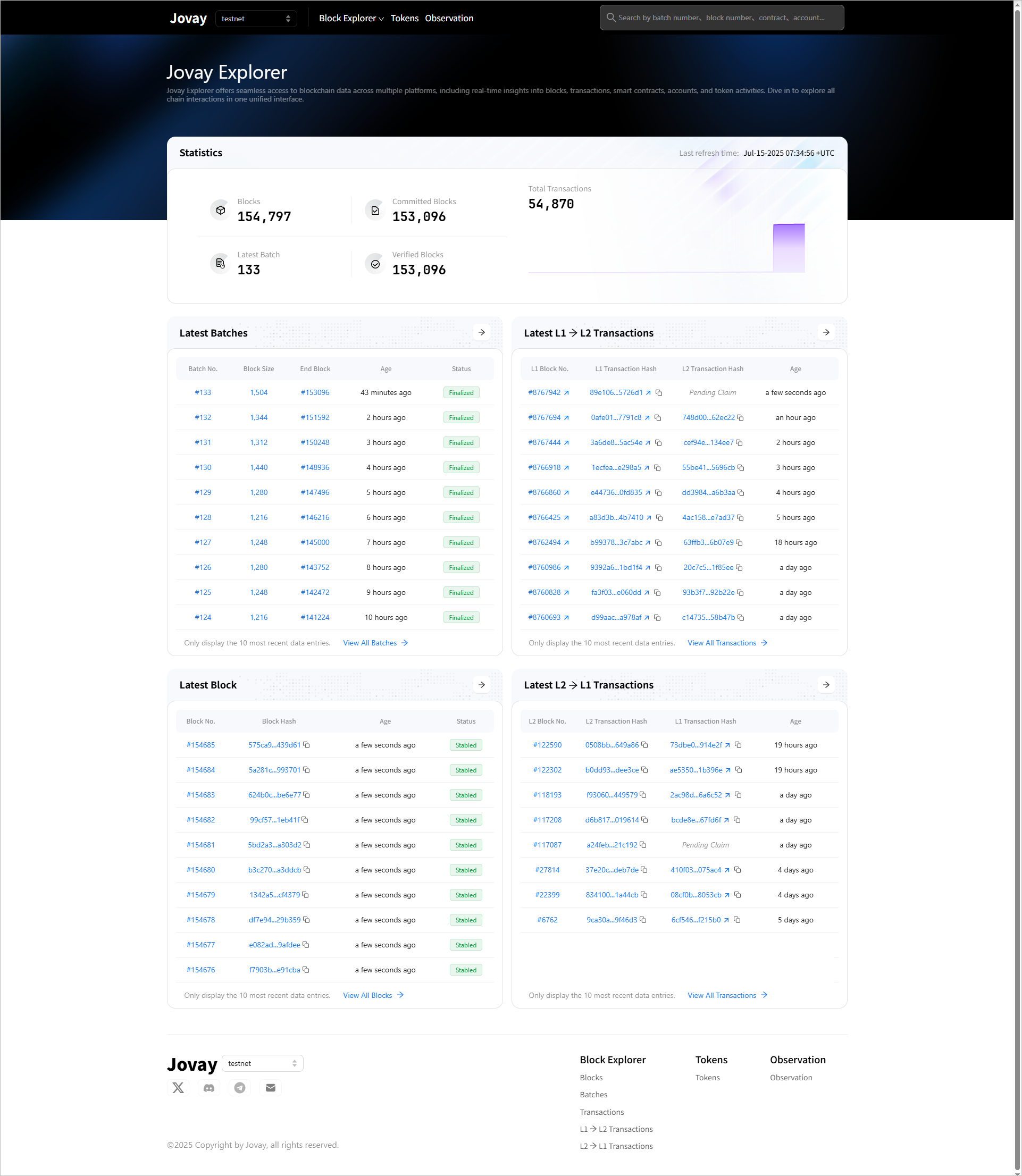Image resolution: width=1022 pixels, height=1176 pixels.
Task: Open Transactions in footer Block Explorer list
Action: (602, 1112)
